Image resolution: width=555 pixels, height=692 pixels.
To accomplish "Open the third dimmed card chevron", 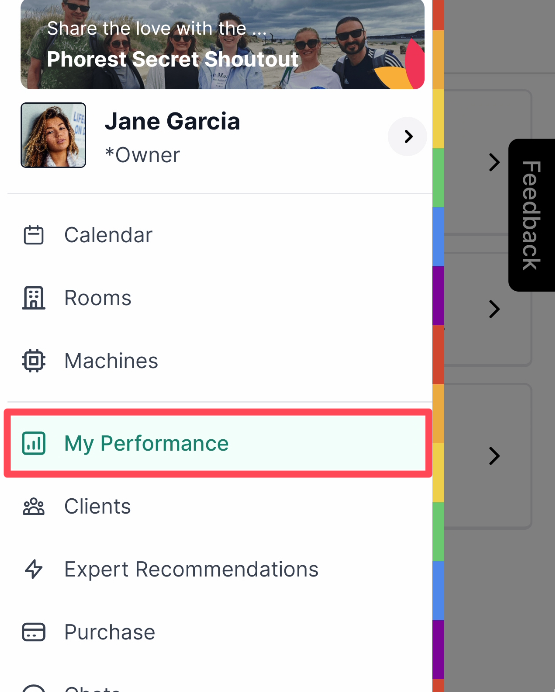I will (x=494, y=456).
